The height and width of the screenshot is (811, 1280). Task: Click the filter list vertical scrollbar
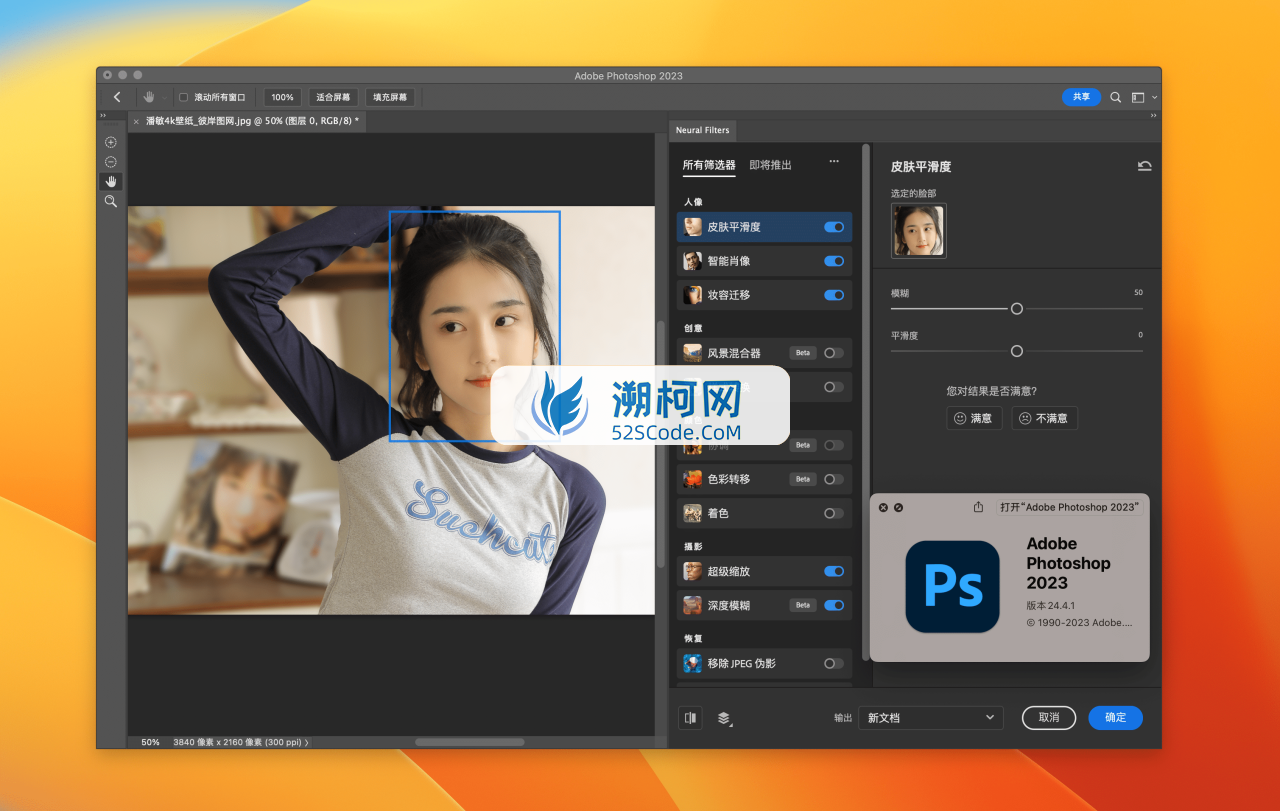click(x=866, y=400)
